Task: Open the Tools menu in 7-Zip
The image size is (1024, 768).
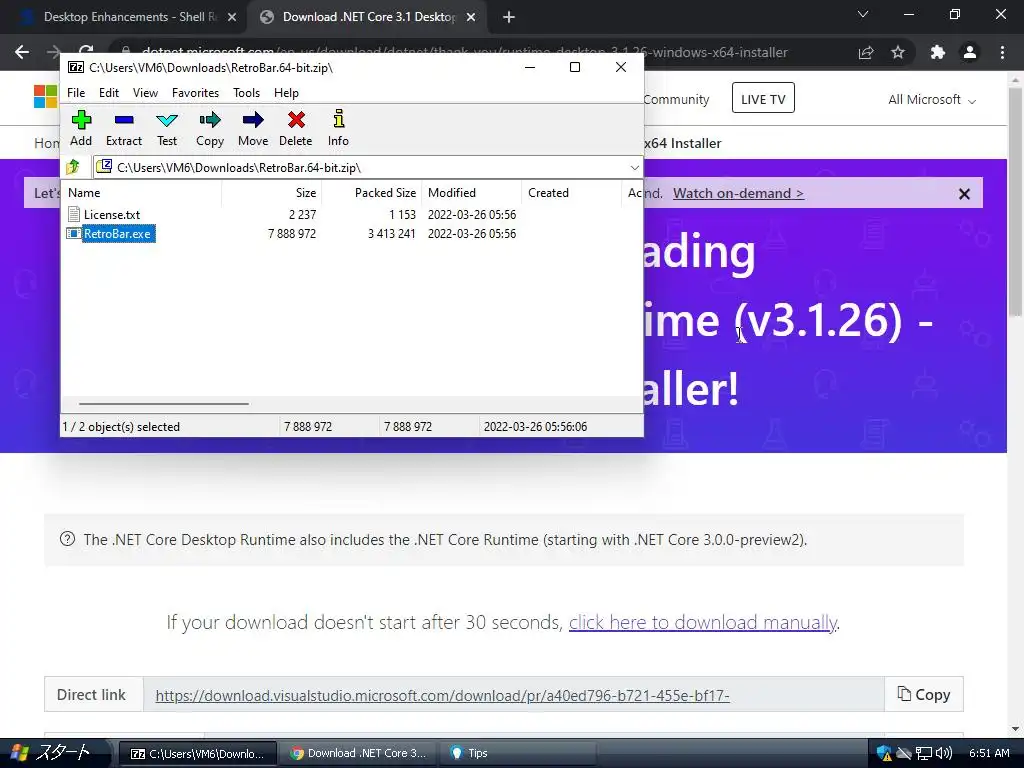Action: (246, 93)
